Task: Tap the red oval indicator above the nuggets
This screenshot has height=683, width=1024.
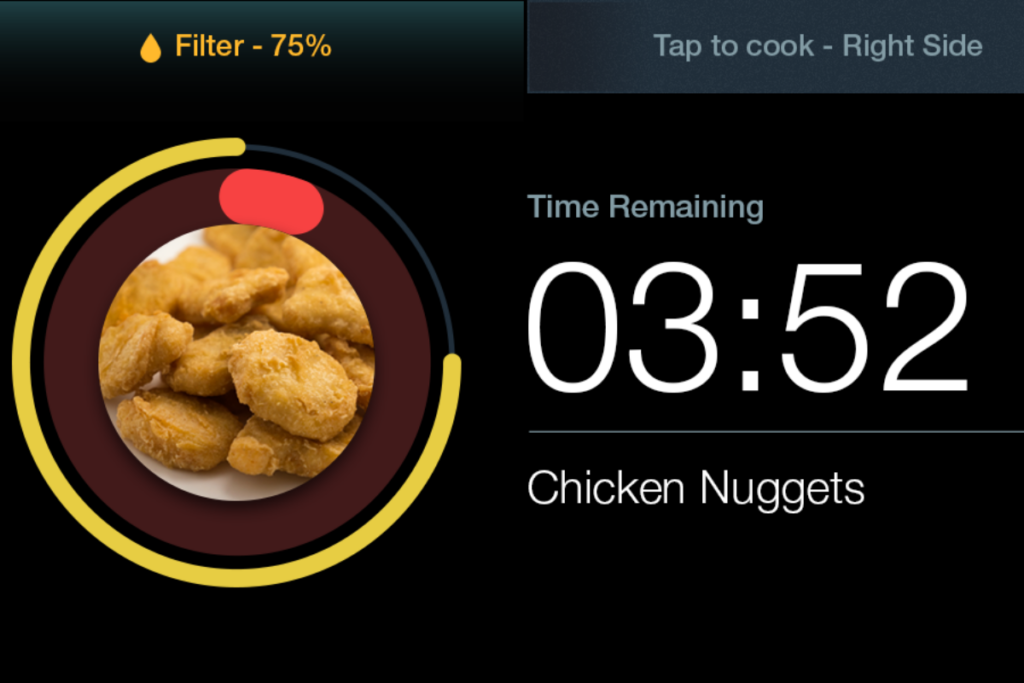Action: pyautogui.click(x=271, y=201)
